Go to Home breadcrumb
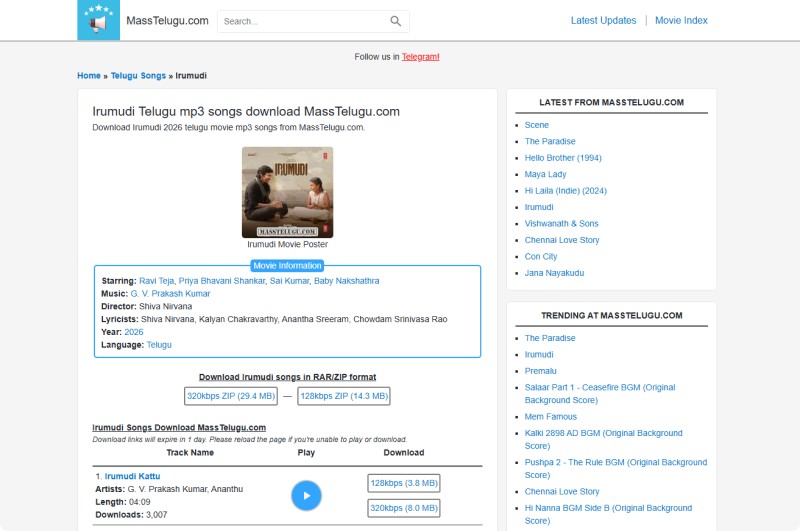 click(x=89, y=75)
